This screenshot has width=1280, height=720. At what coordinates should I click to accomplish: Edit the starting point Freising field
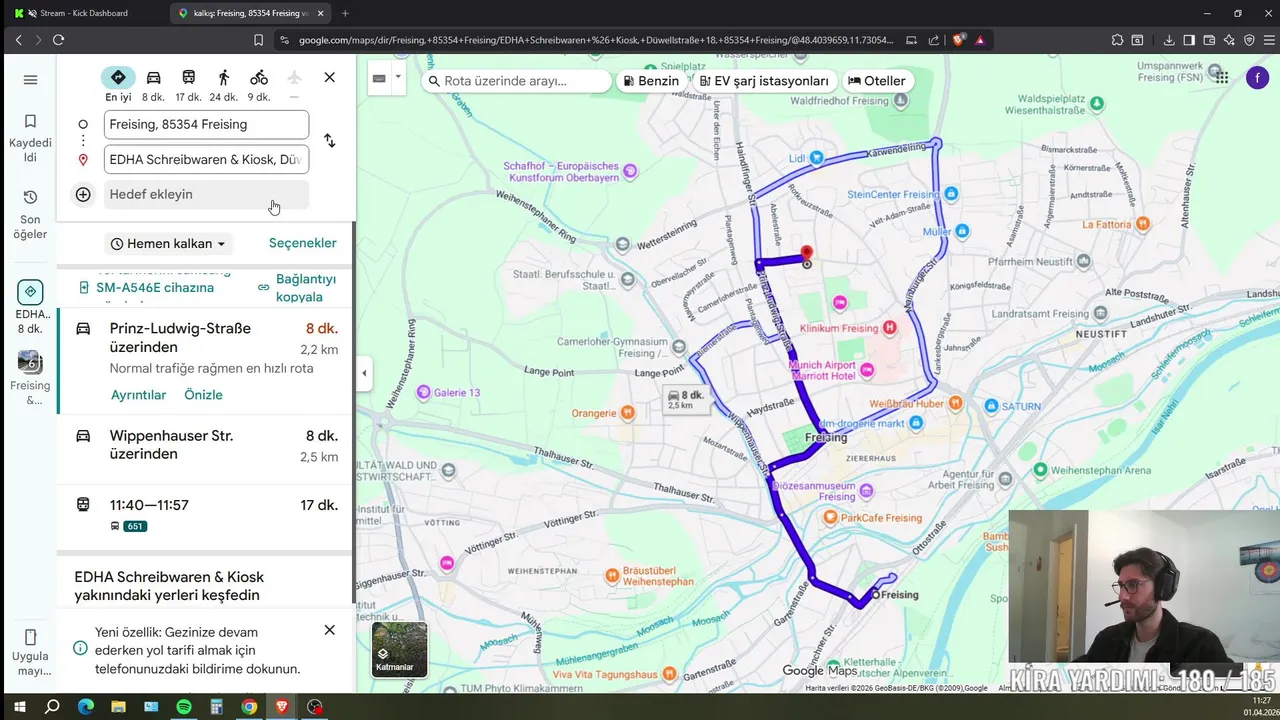coord(206,124)
